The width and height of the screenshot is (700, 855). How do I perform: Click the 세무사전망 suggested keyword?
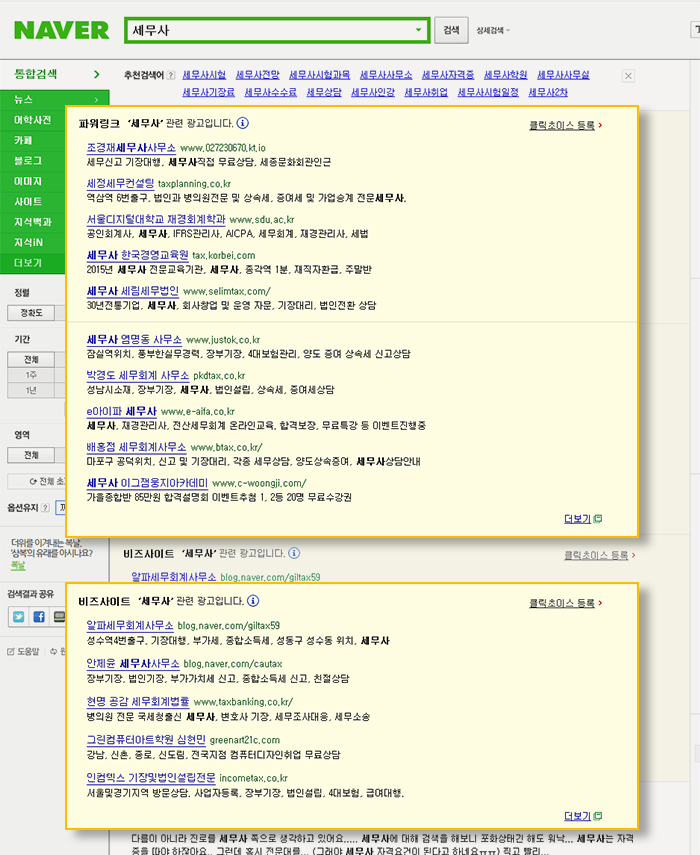(257, 75)
